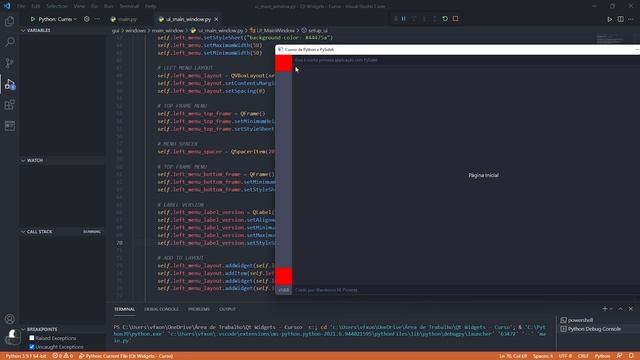Open the Python debug configuration dropdown

tap(58, 19)
